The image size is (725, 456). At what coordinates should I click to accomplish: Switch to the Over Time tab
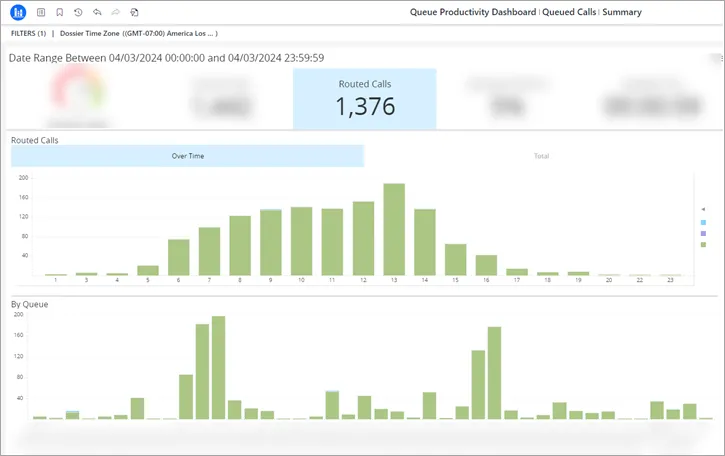[x=188, y=156]
